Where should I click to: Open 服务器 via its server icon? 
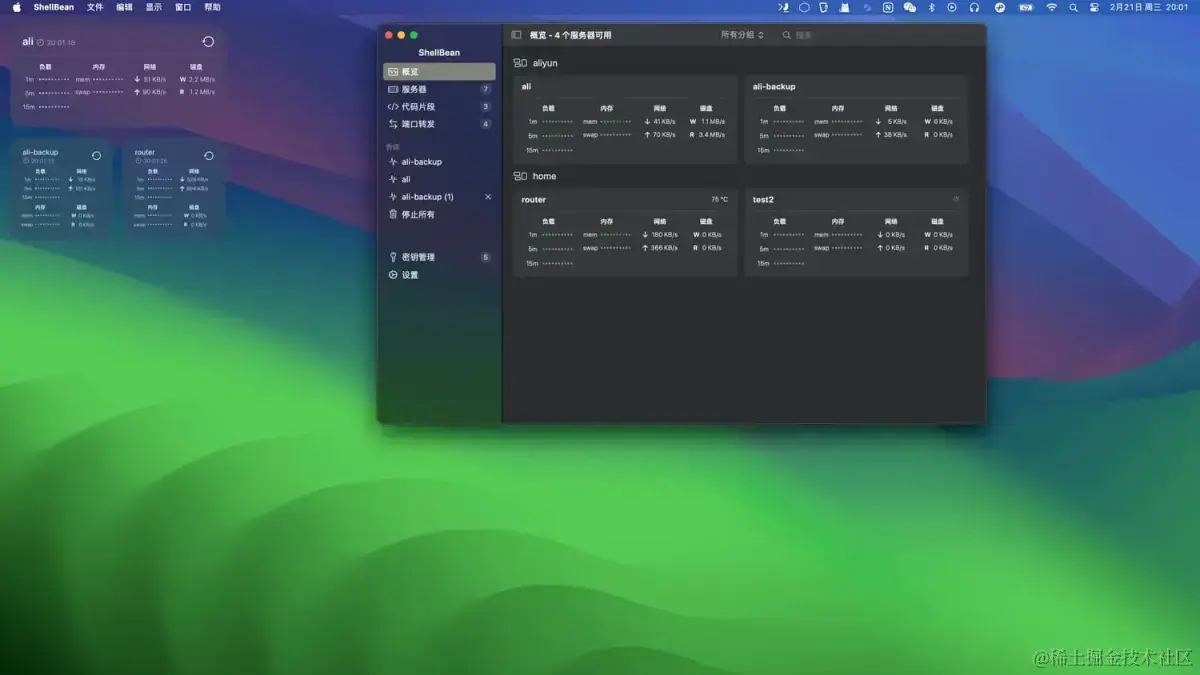[393, 89]
